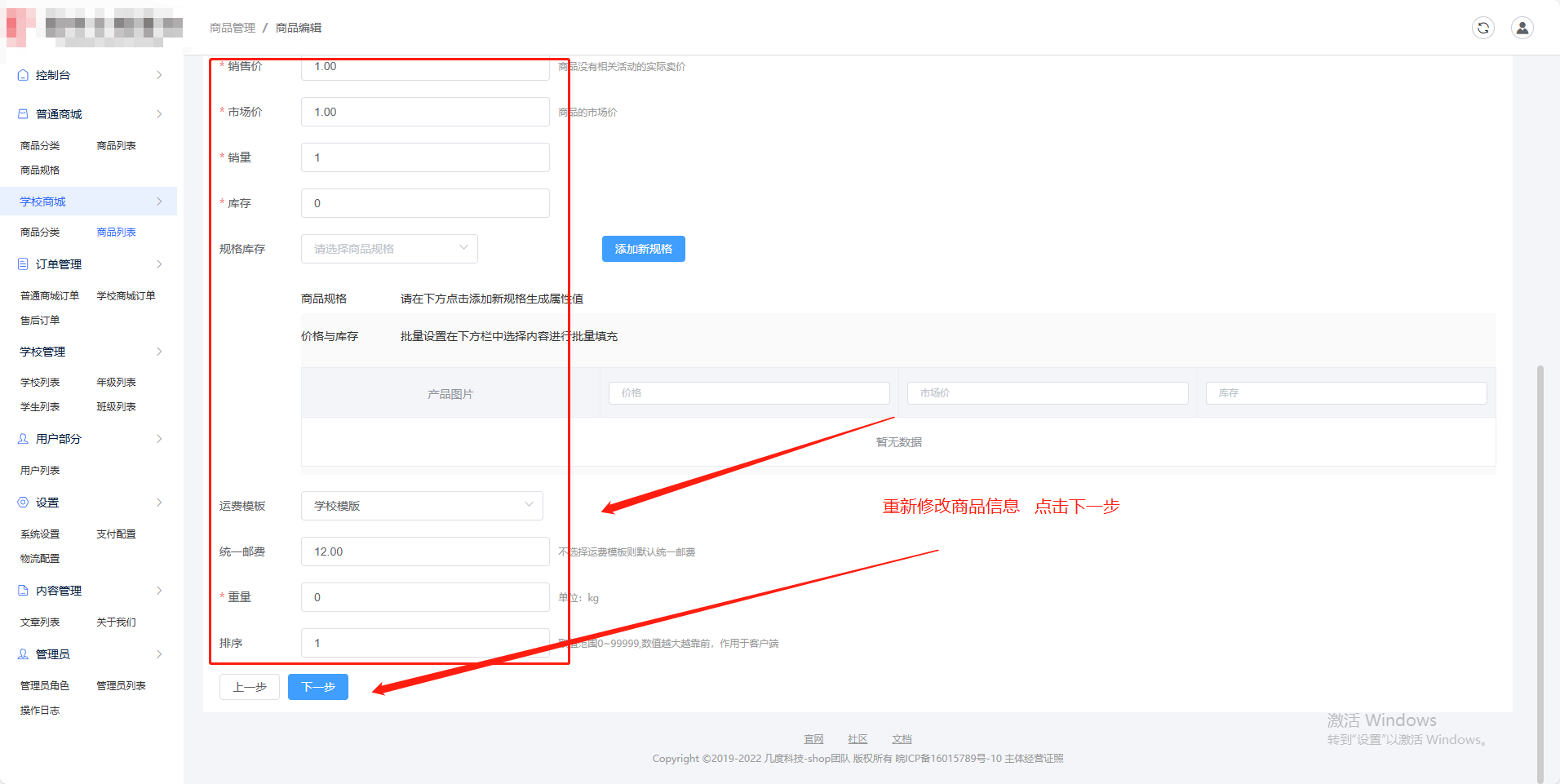Viewport: 1560px width, 784px height.
Task: Click the refresh icon in top bar
Action: coord(1483,27)
